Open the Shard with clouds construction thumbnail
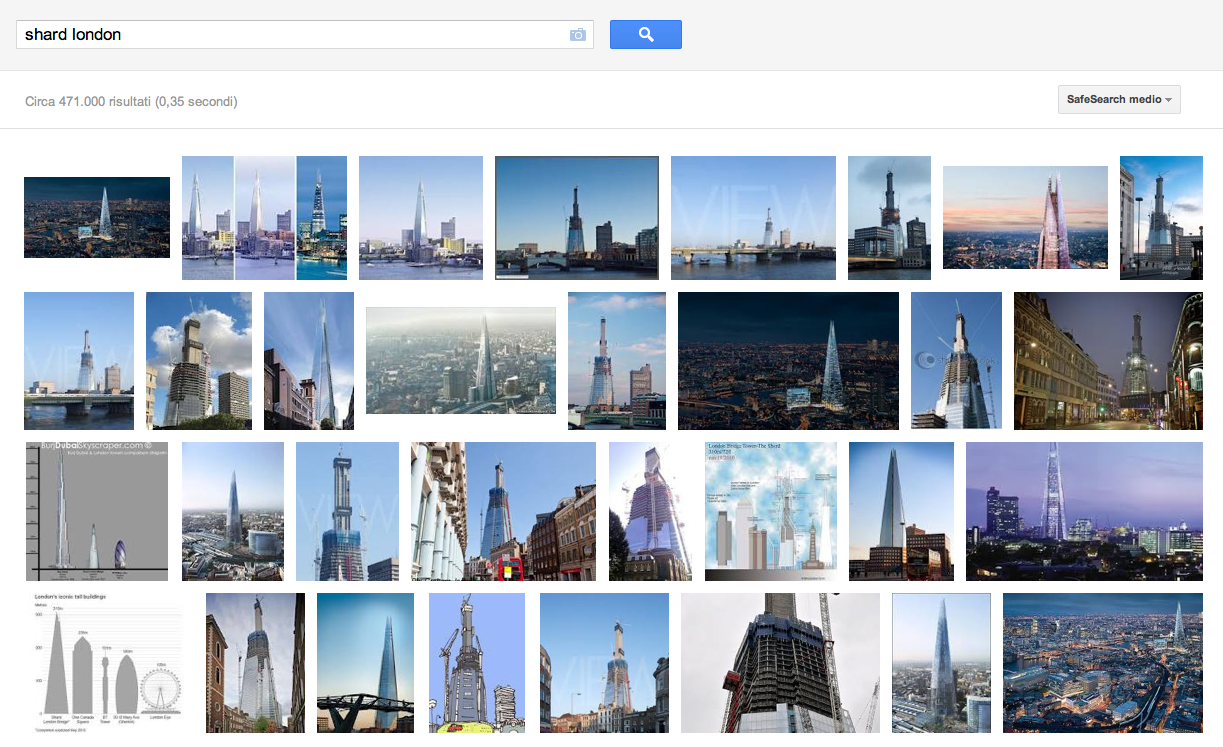Screen dimensions: 1223x747 click(199, 360)
